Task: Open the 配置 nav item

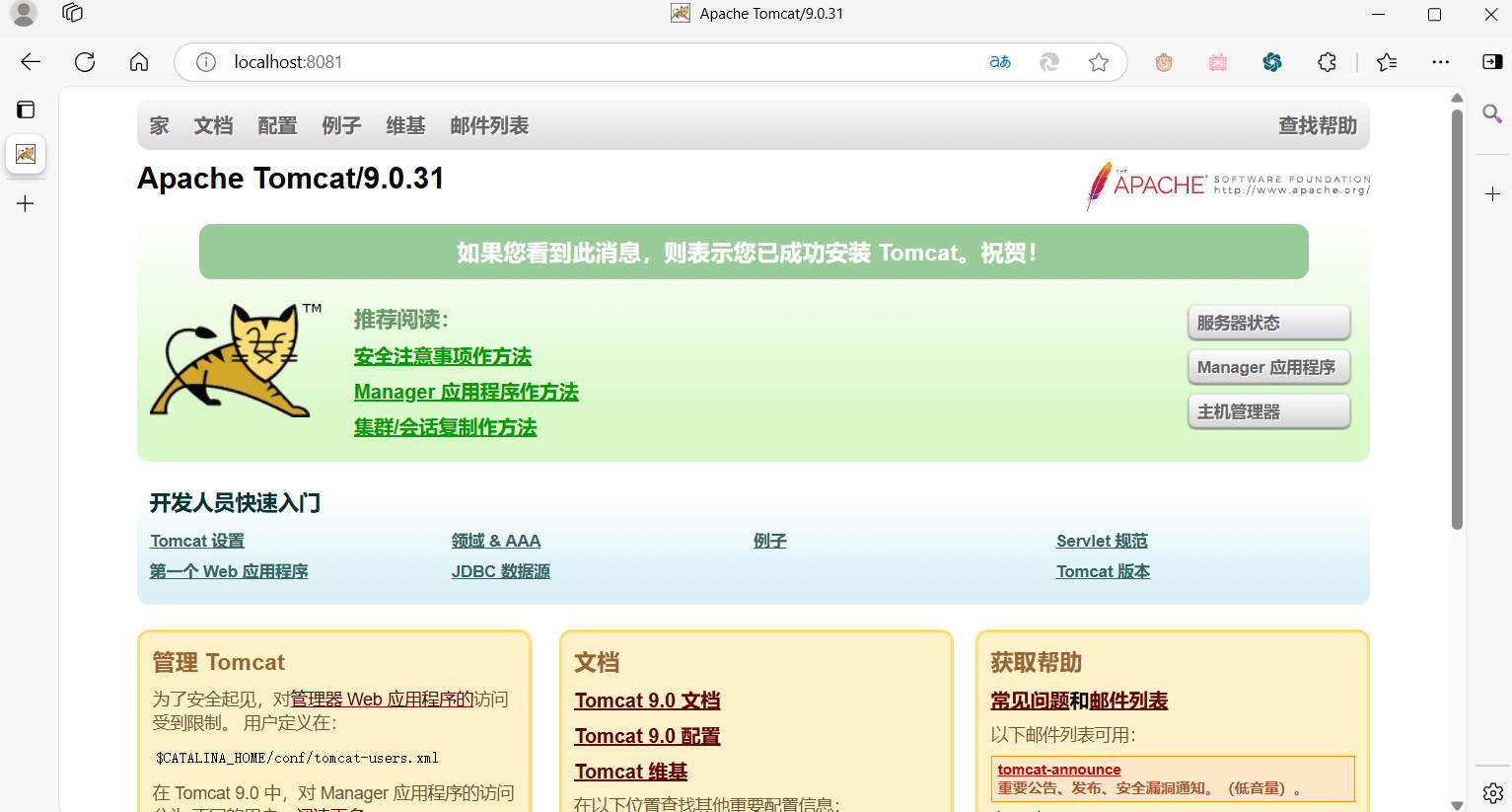Action: click(x=277, y=125)
